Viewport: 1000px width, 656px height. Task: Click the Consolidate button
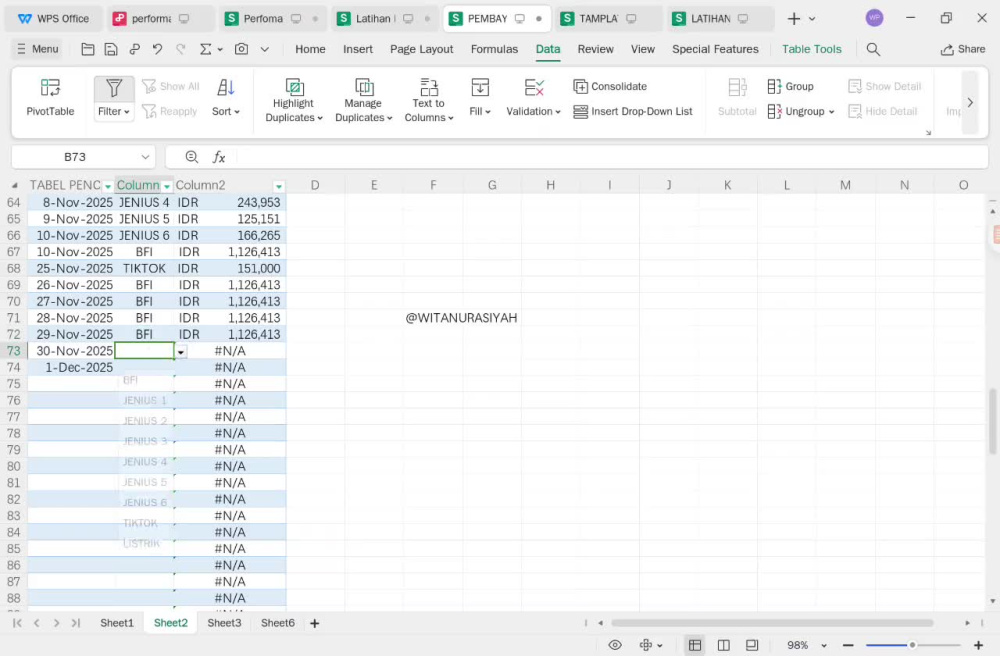610,86
